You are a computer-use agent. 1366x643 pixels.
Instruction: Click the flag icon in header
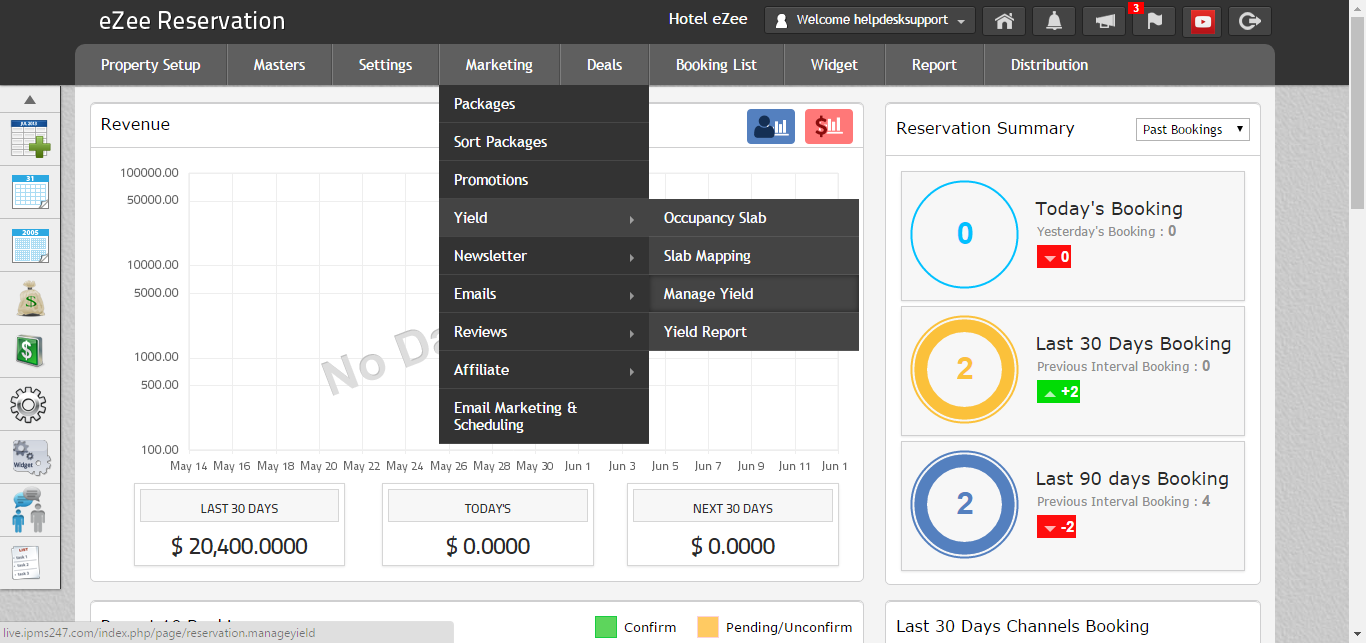click(1154, 20)
